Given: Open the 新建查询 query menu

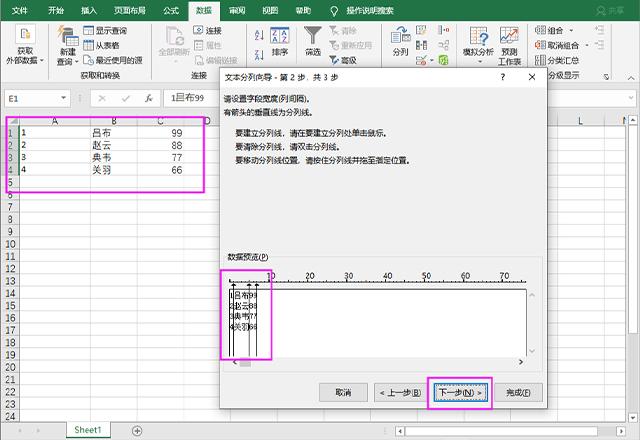Looking at the screenshot, I should (67, 46).
